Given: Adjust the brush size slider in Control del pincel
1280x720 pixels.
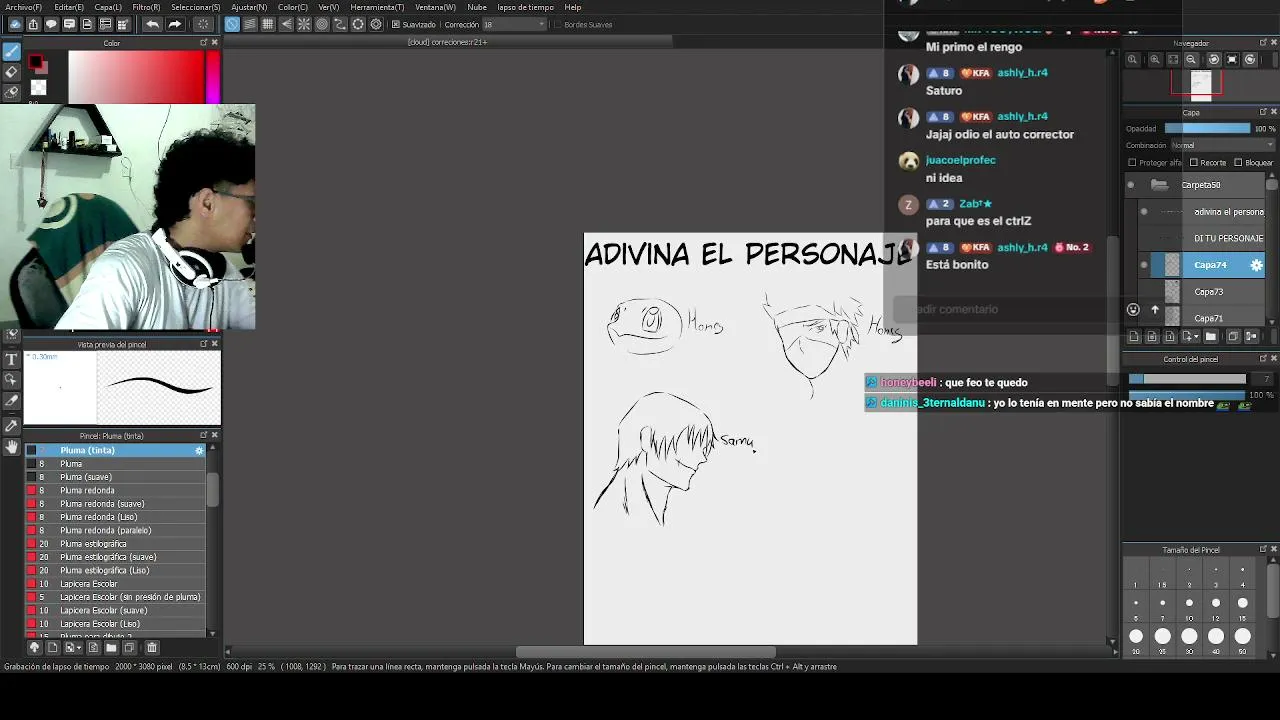Looking at the screenshot, I should tap(1187, 379).
